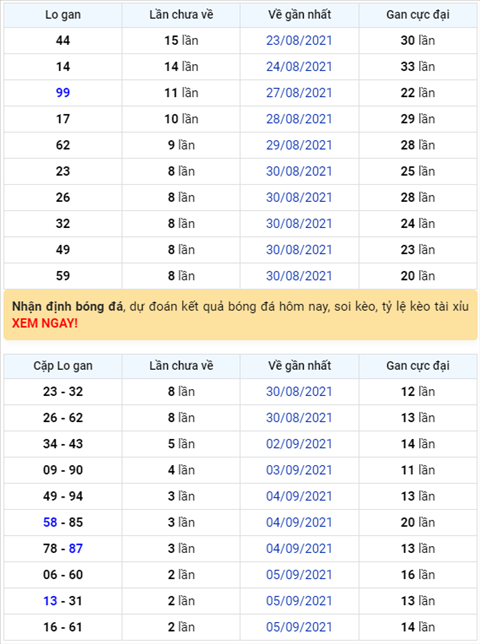Viewport: 480px width, 644px height.
Task: Select number 17 in Lo gan column
Action: [63, 119]
